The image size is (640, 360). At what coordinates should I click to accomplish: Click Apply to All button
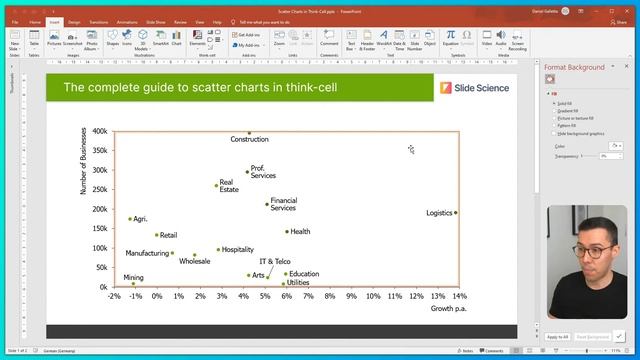click(557, 337)
